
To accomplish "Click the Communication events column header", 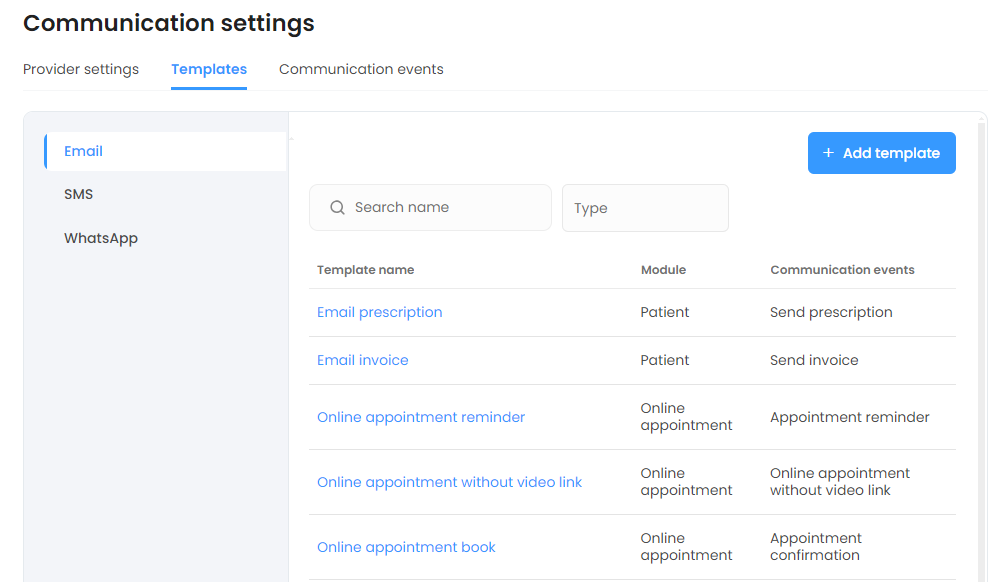I will 842,270.
